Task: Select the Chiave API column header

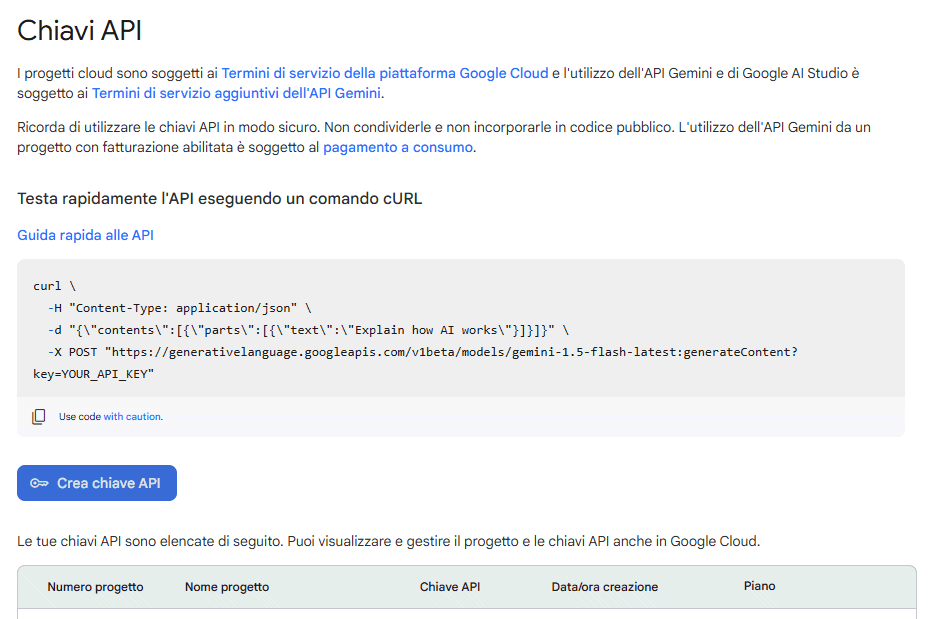Action: tap(450, 587)
